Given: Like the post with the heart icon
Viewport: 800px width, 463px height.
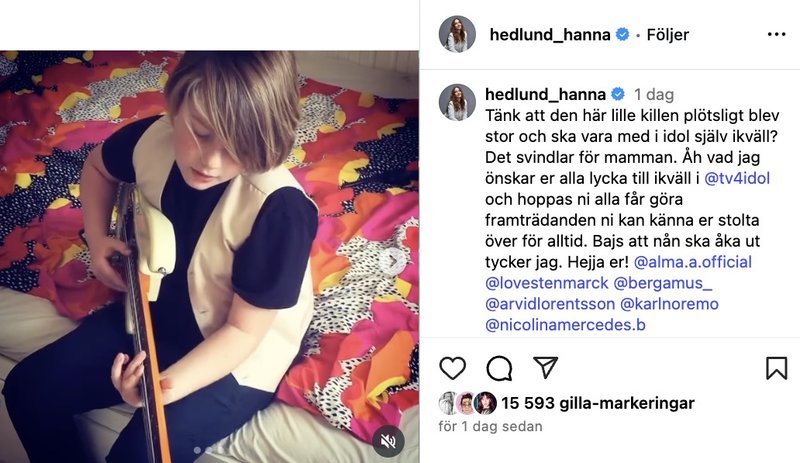Looking at the screenshot, I should click(x=453, y=368).
